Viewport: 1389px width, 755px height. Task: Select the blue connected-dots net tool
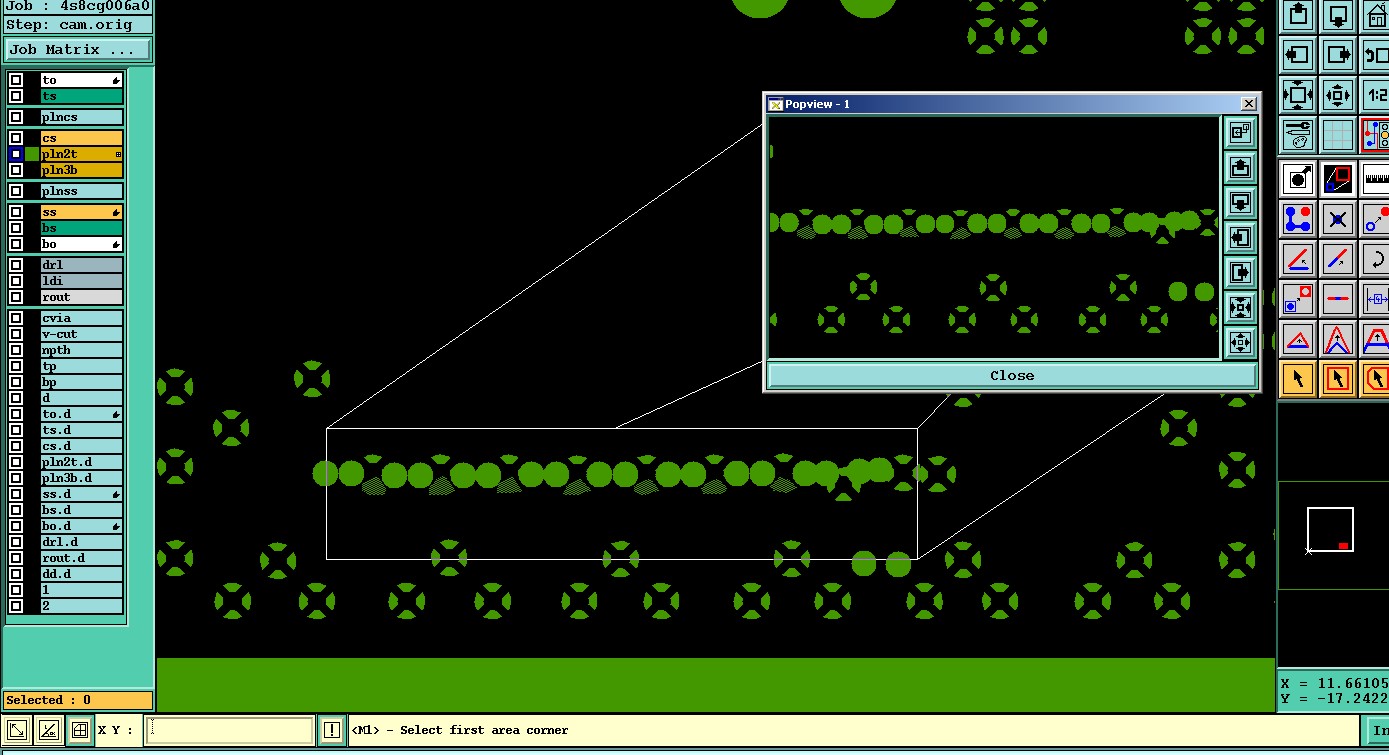point(1298,219)
